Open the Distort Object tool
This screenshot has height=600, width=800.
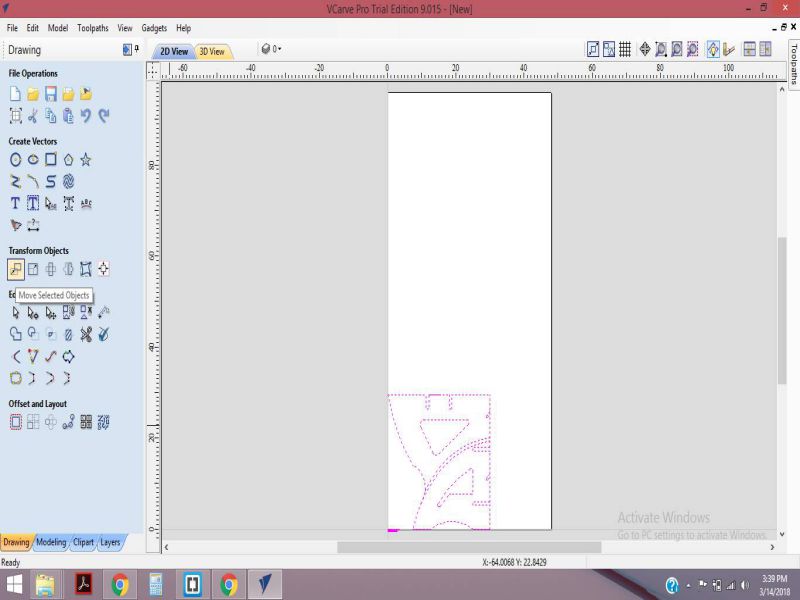(x=86, y=269)
